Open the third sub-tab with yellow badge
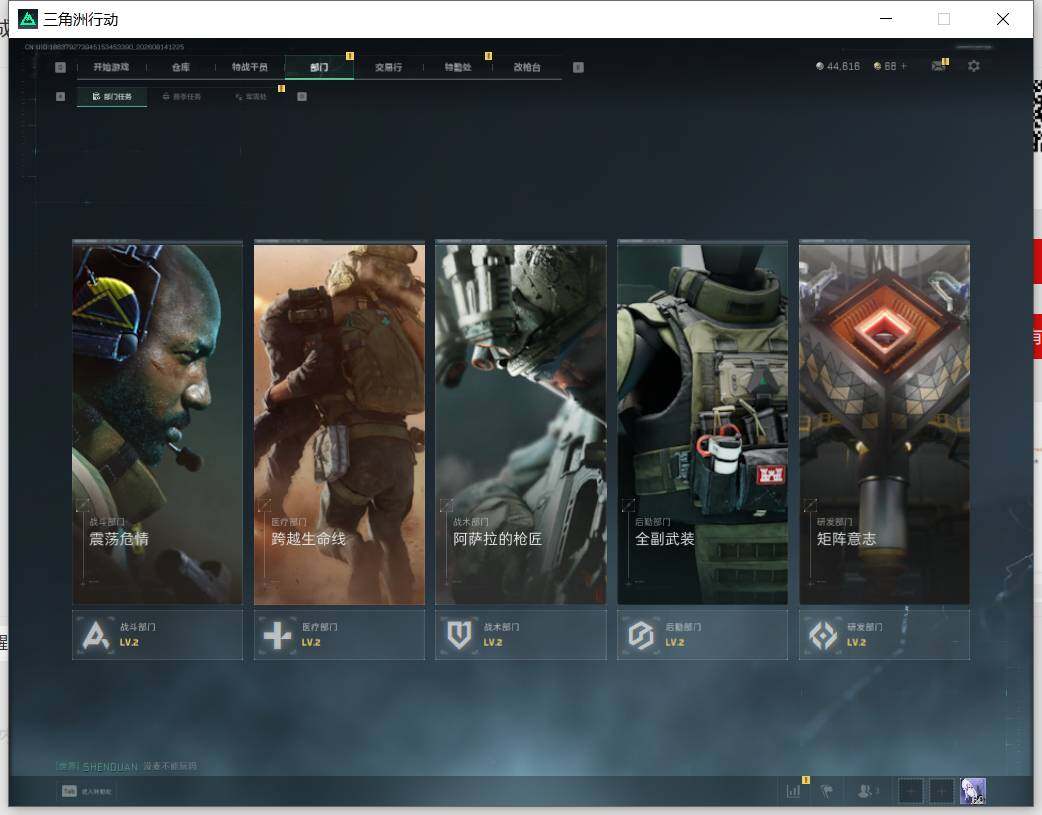The height and width of the screenshot is (815, 1042). coord(251,96)
